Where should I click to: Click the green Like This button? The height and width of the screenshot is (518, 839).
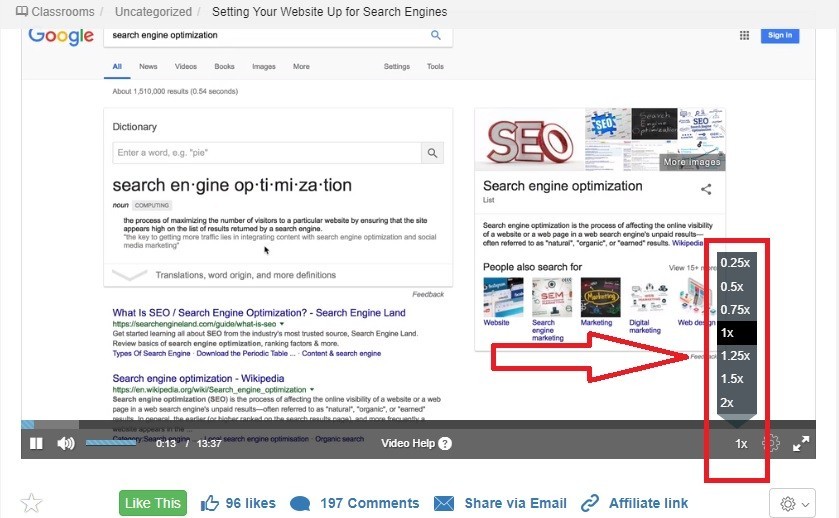point(153,503)
